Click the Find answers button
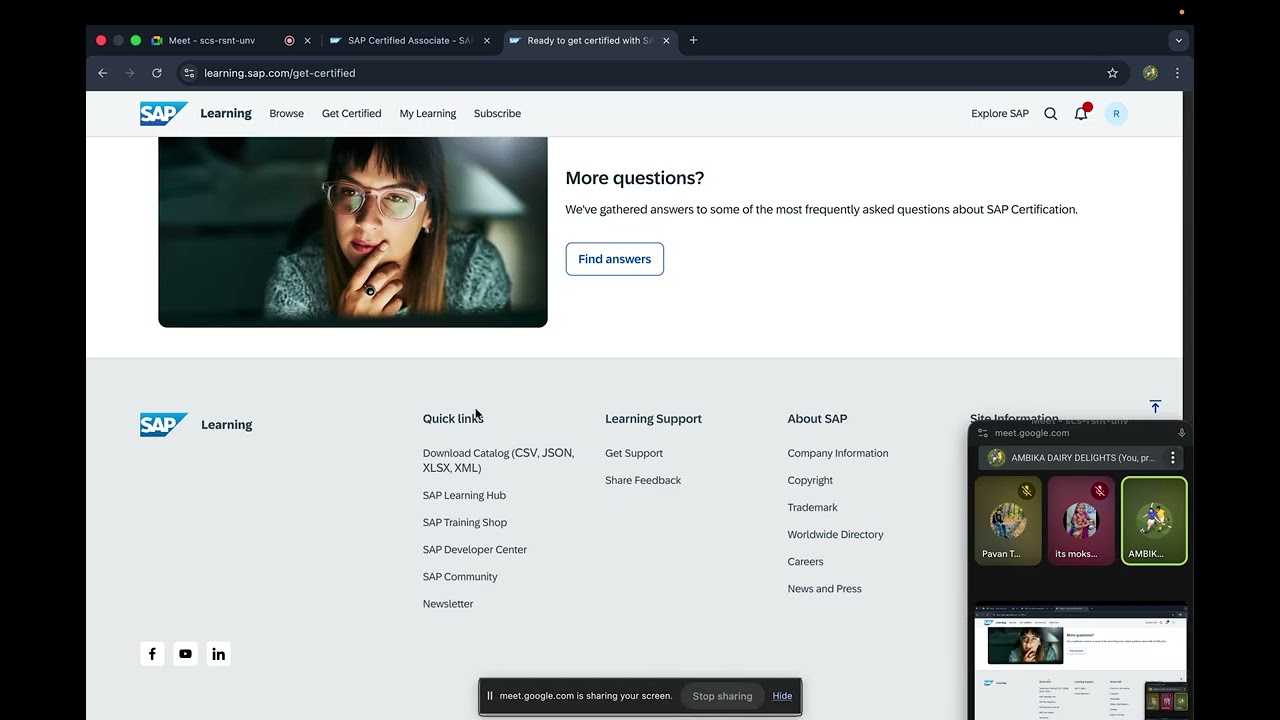 click(614, 259)
